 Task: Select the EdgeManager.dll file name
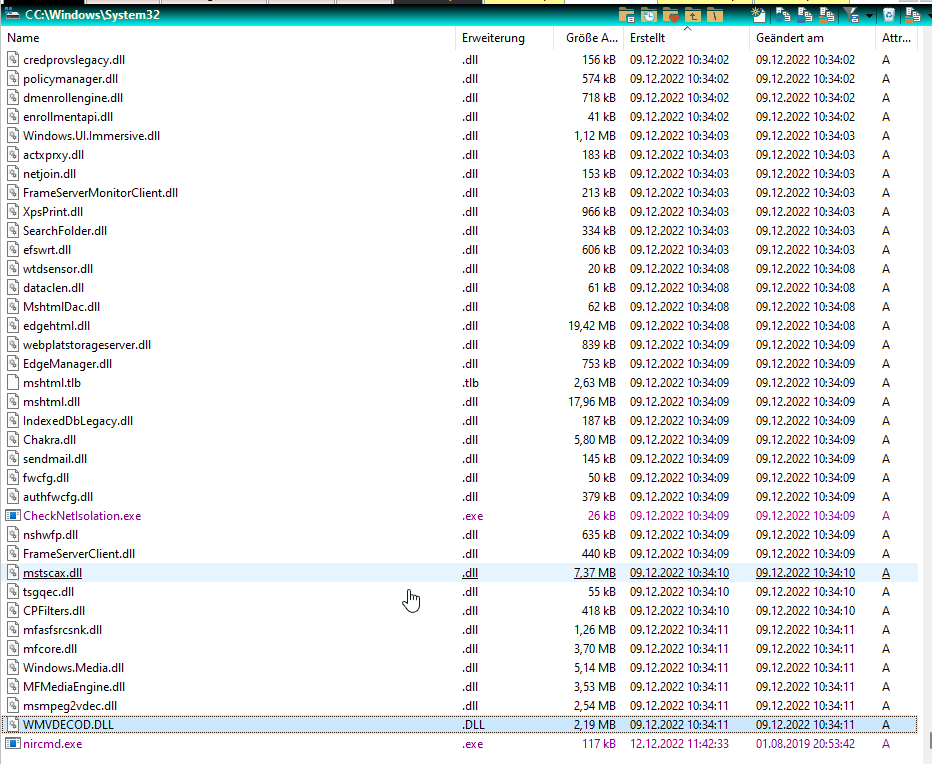(x=67, y=364)
